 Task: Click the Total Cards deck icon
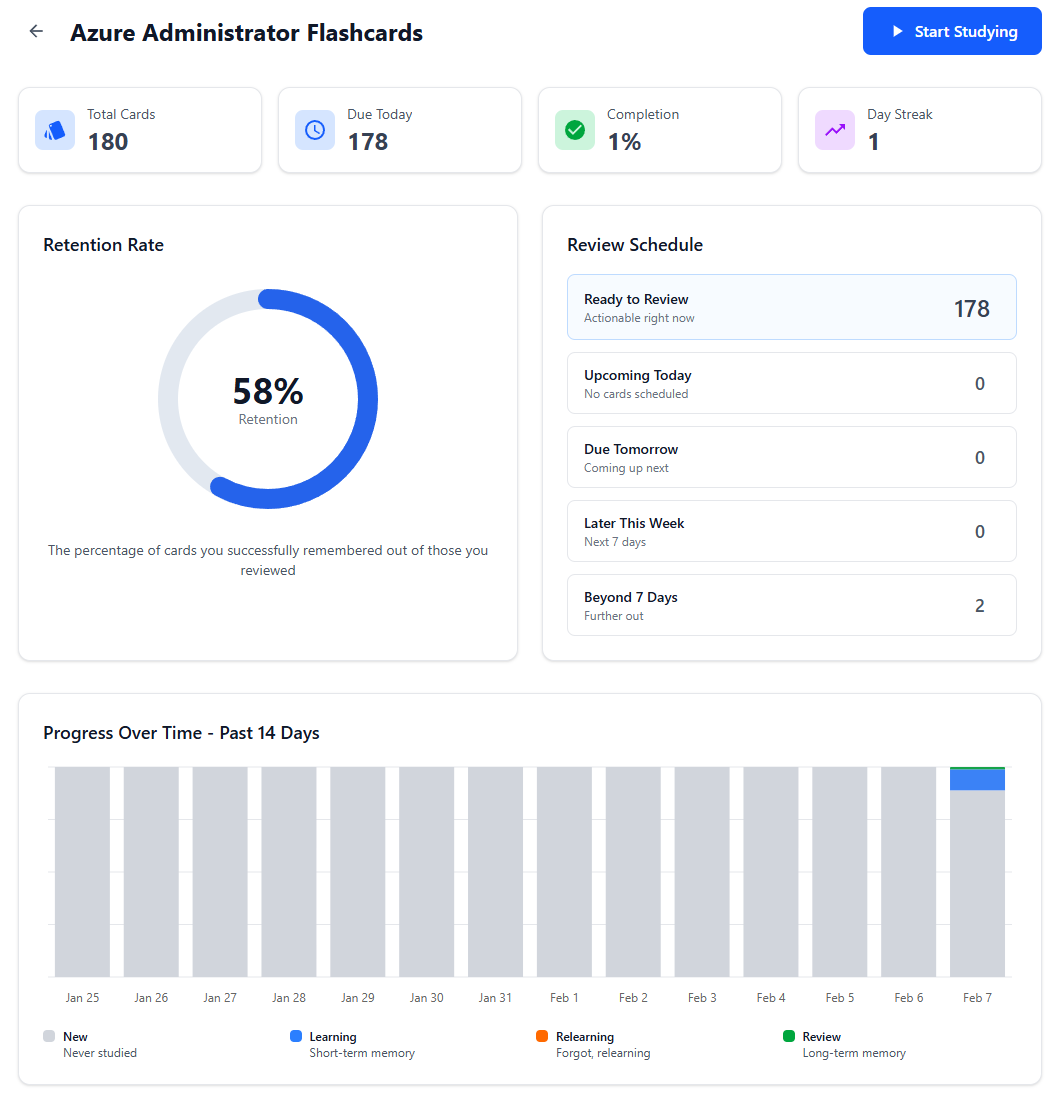[55, 130]
